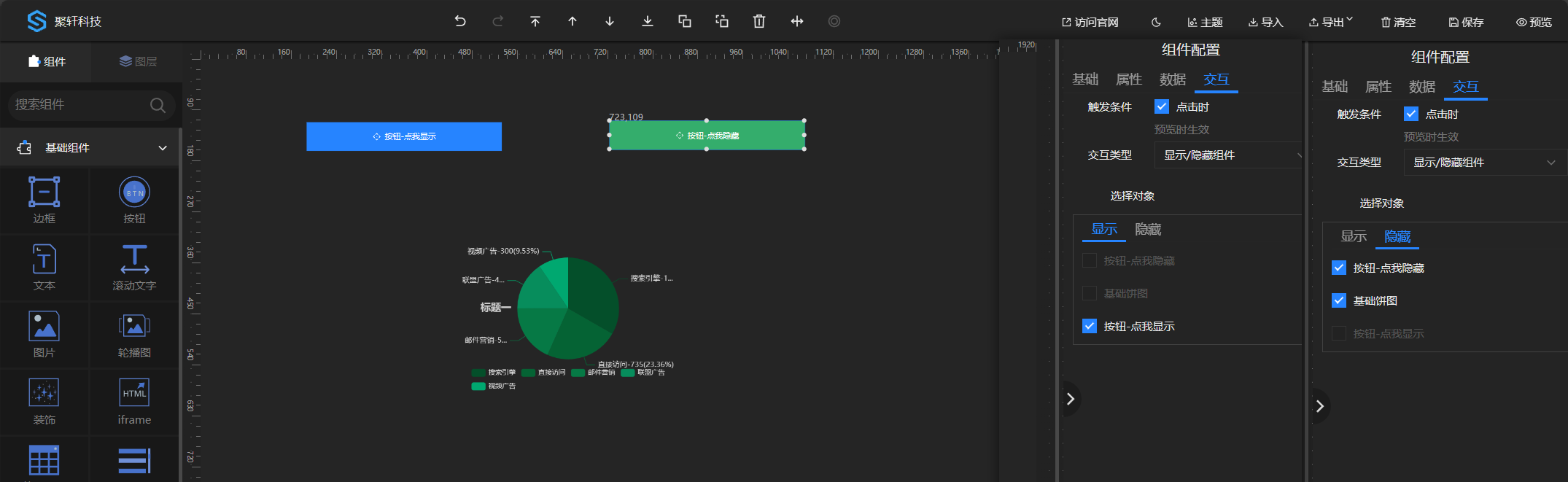Select the list lines component icon
This screenshot has height=482, width=1568.
pyautogui.click(x=134, y=461)
